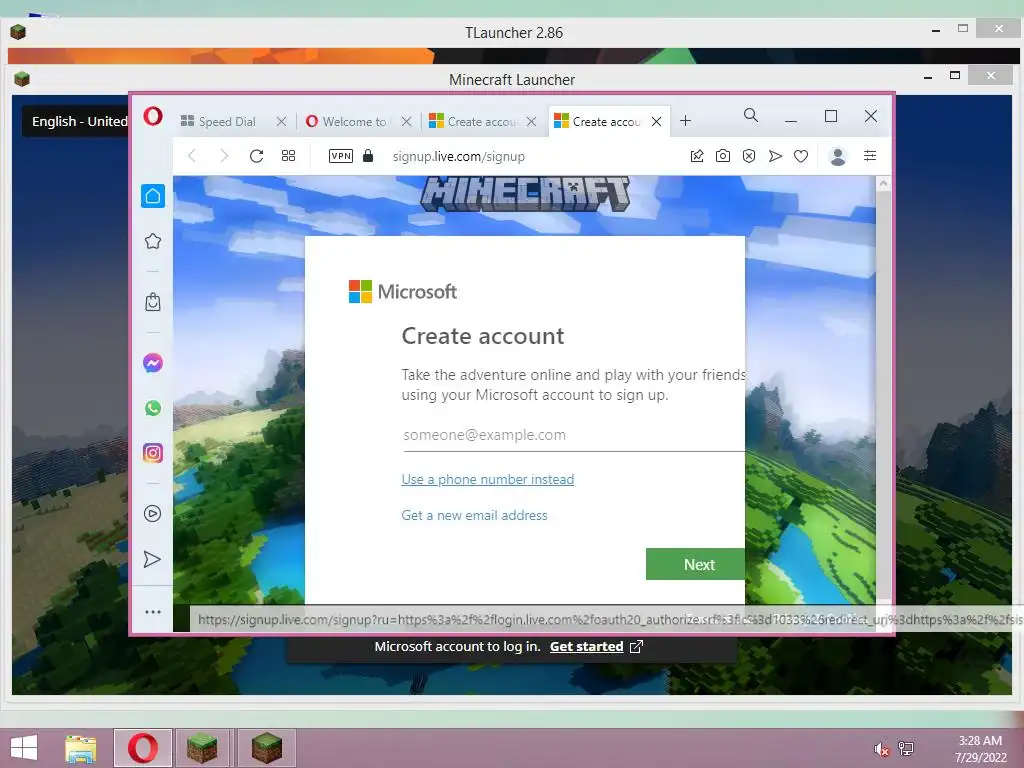Add page to bookmarks heart icon

(801, 156)
